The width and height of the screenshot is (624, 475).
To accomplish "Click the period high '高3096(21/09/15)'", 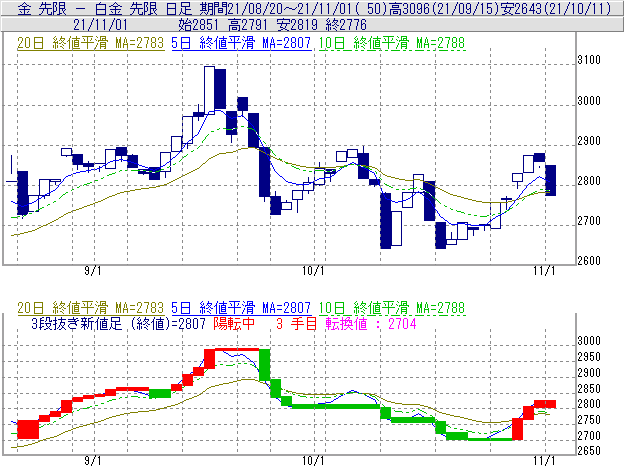I will point(444,8).
